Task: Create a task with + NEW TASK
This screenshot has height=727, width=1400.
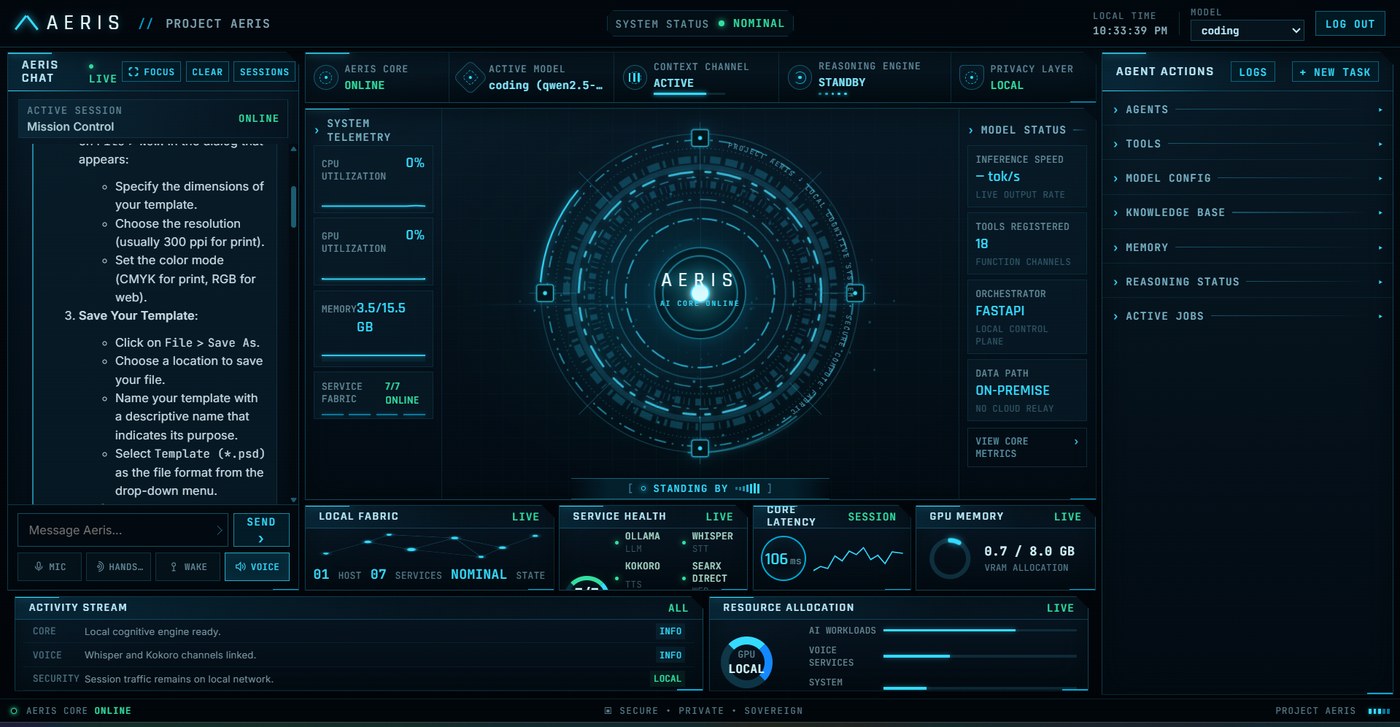Action: click(1336, 72)
